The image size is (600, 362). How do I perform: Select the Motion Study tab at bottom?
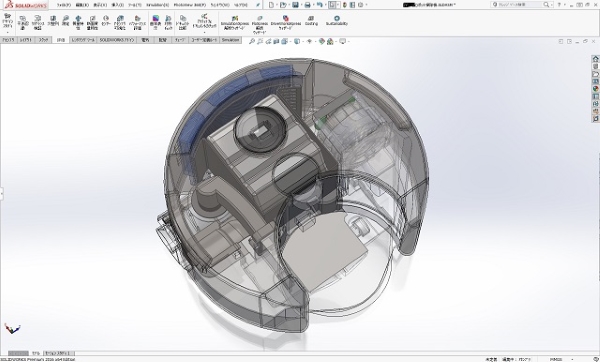[58, 353]
